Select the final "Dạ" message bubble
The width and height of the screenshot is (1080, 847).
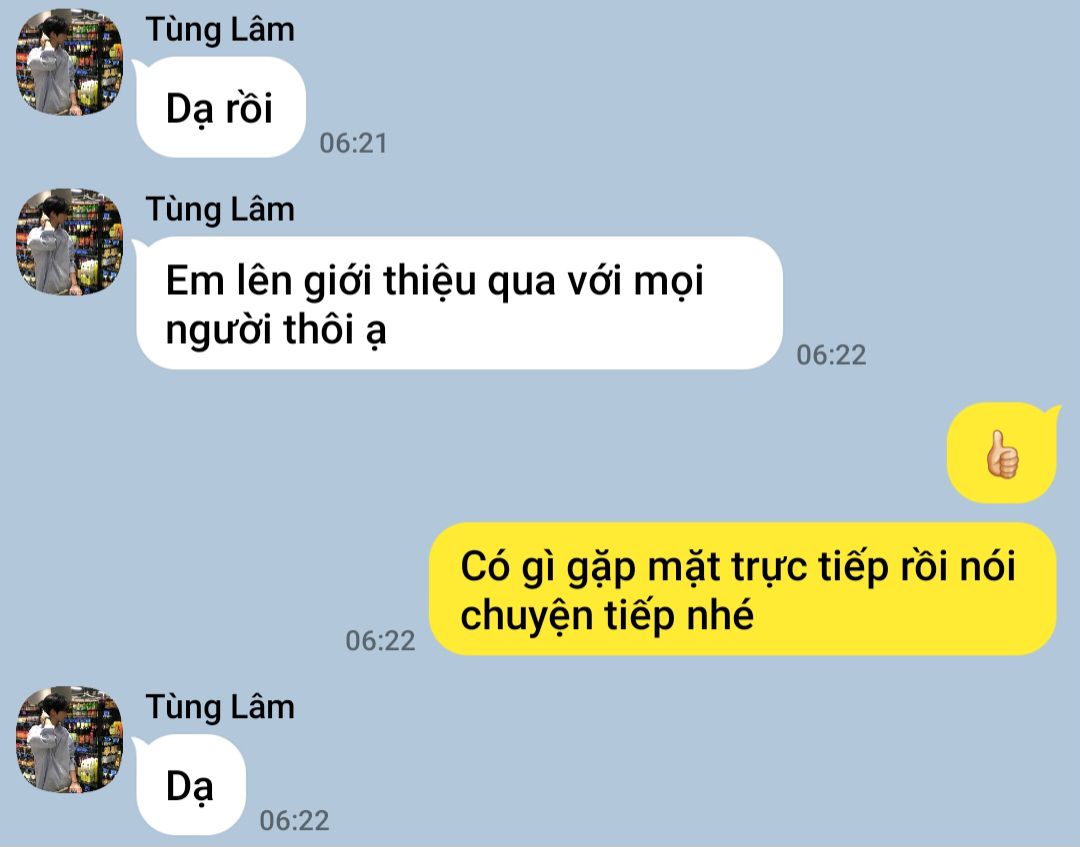191,784
